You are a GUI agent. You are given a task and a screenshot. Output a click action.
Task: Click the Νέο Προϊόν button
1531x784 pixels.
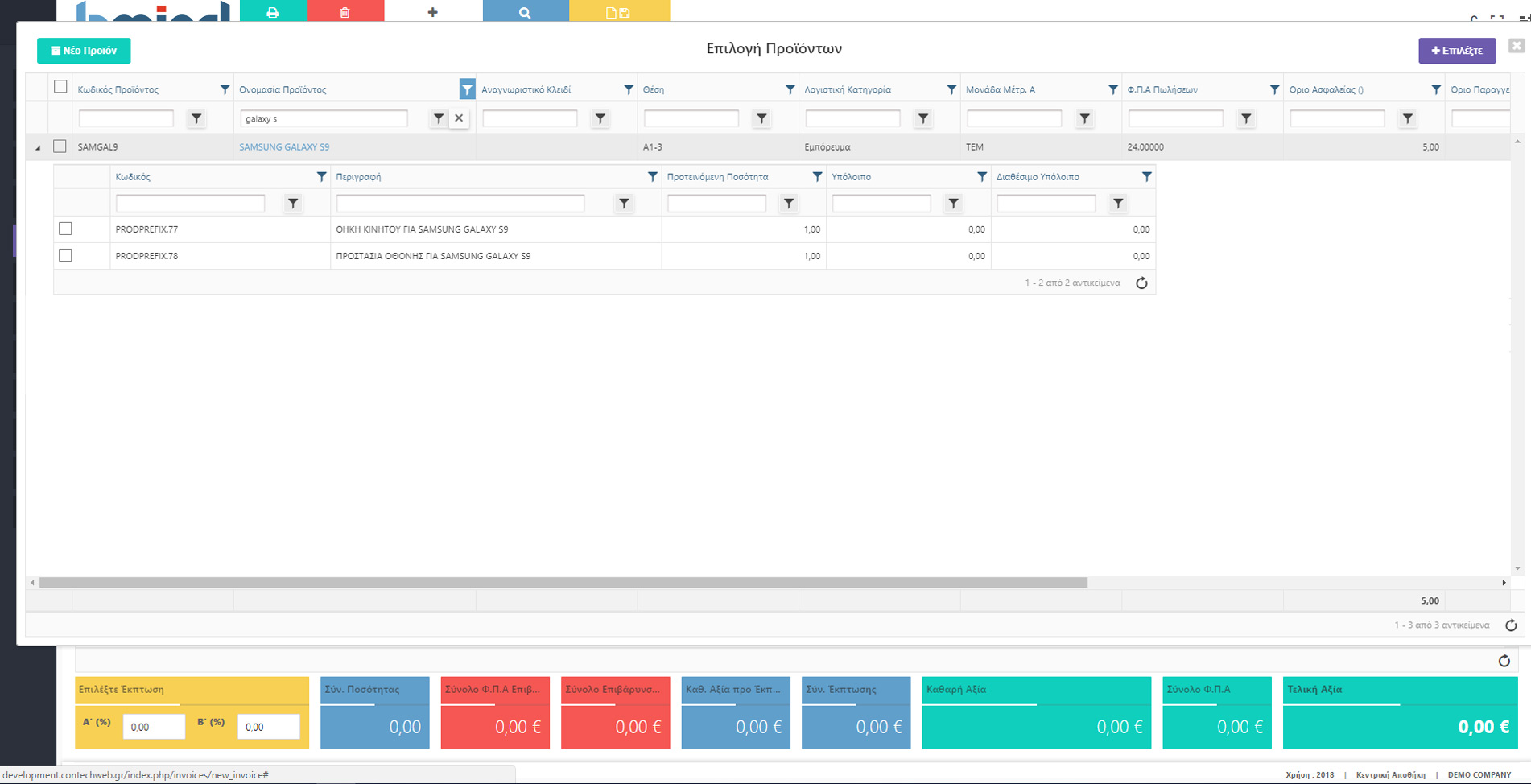84,50
